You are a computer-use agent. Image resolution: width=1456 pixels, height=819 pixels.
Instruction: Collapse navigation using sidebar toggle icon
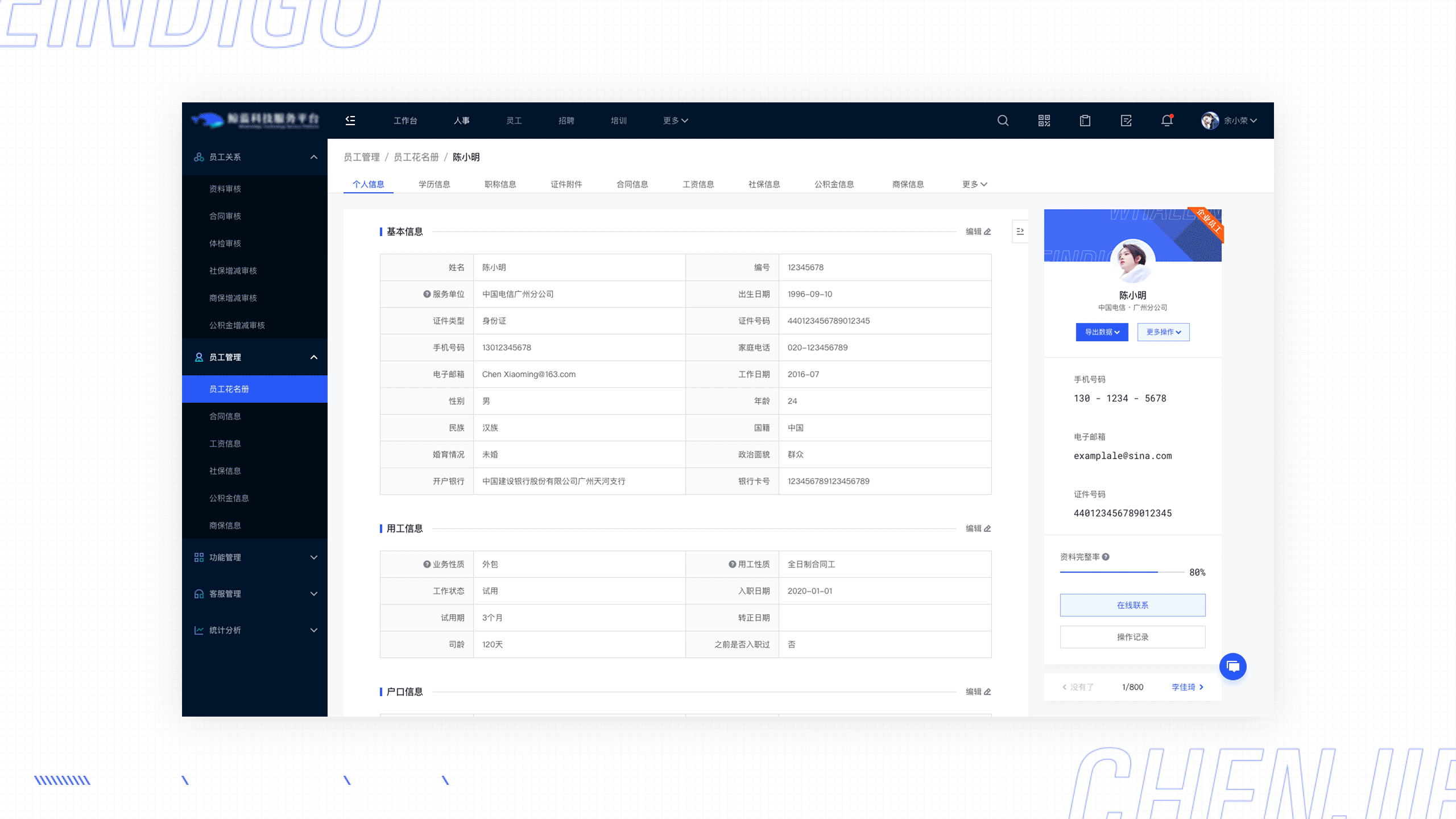click(x=350, y=121)
